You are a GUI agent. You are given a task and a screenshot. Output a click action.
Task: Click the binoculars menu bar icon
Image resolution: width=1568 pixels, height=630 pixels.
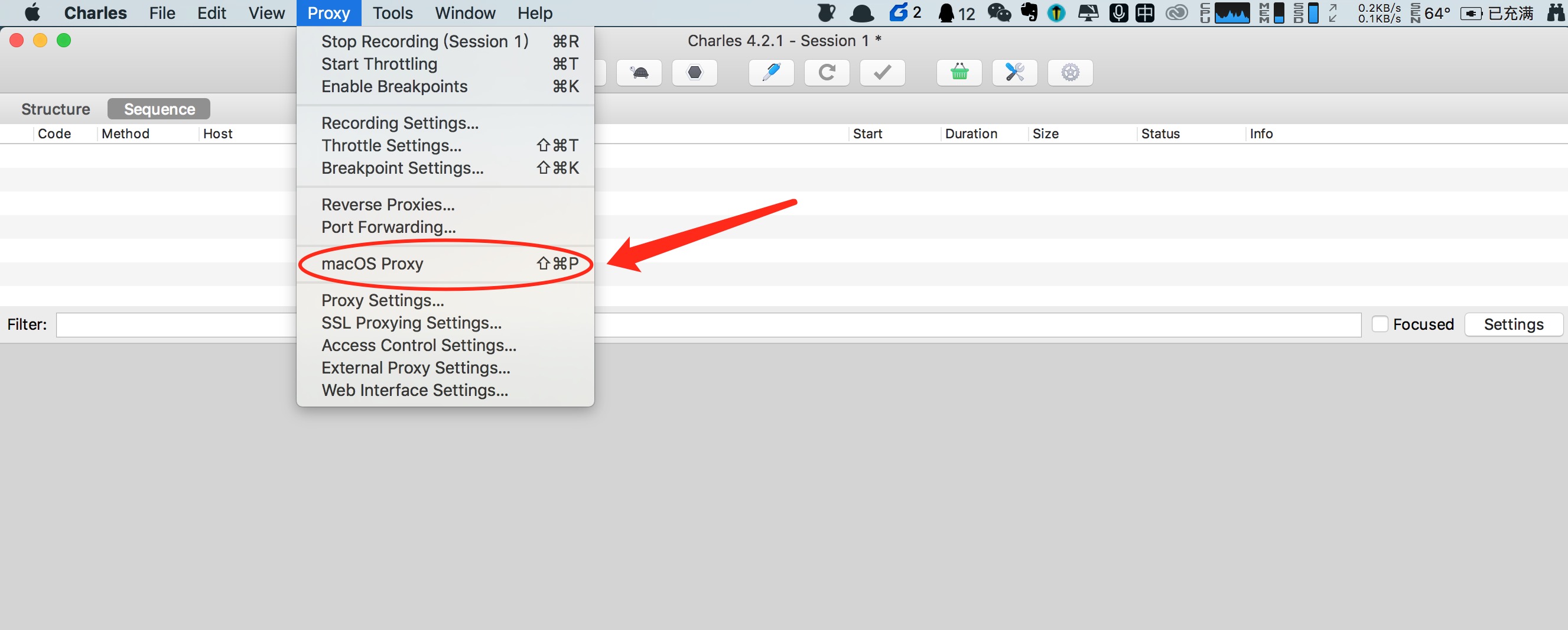coord(1556,13)
